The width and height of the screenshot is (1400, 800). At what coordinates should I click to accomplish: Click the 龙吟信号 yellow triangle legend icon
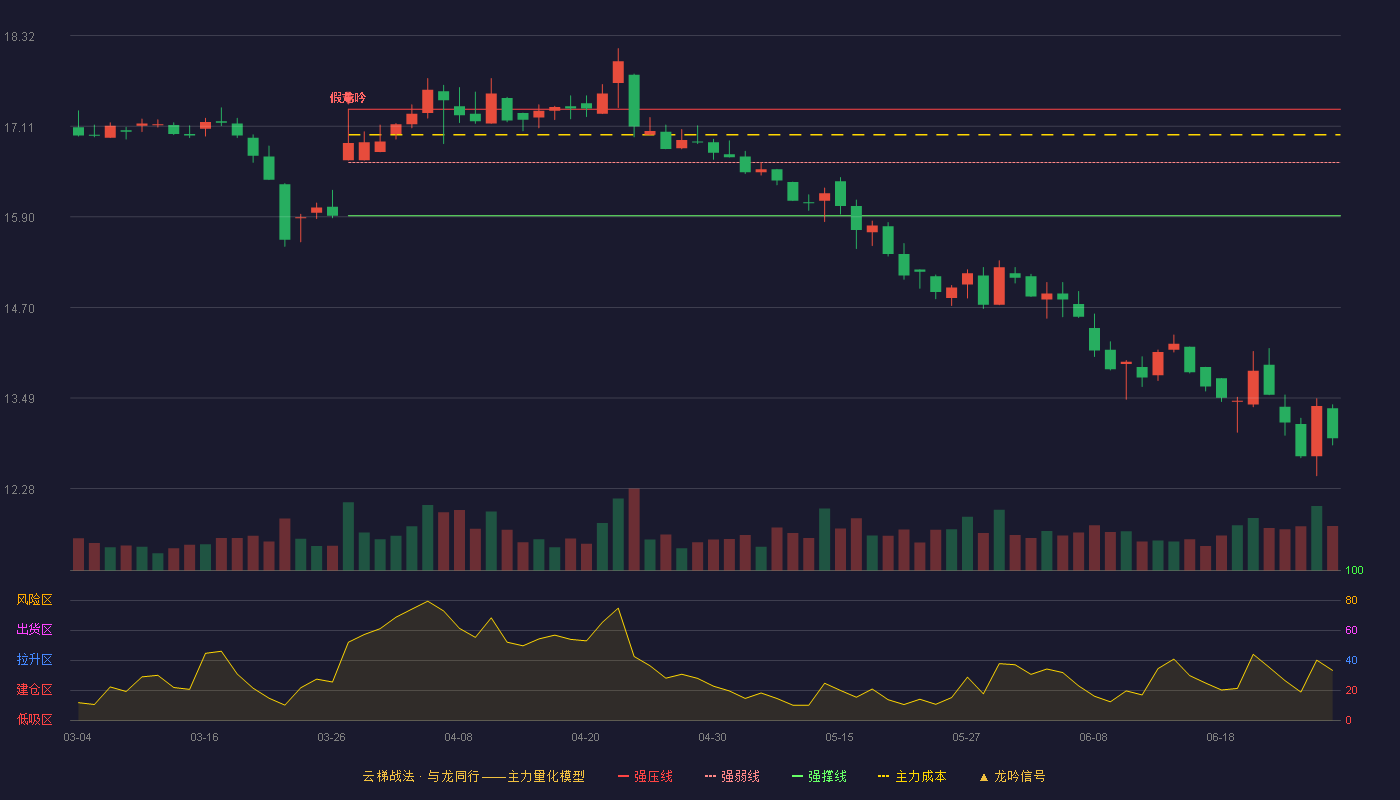[x=984, y=776]
